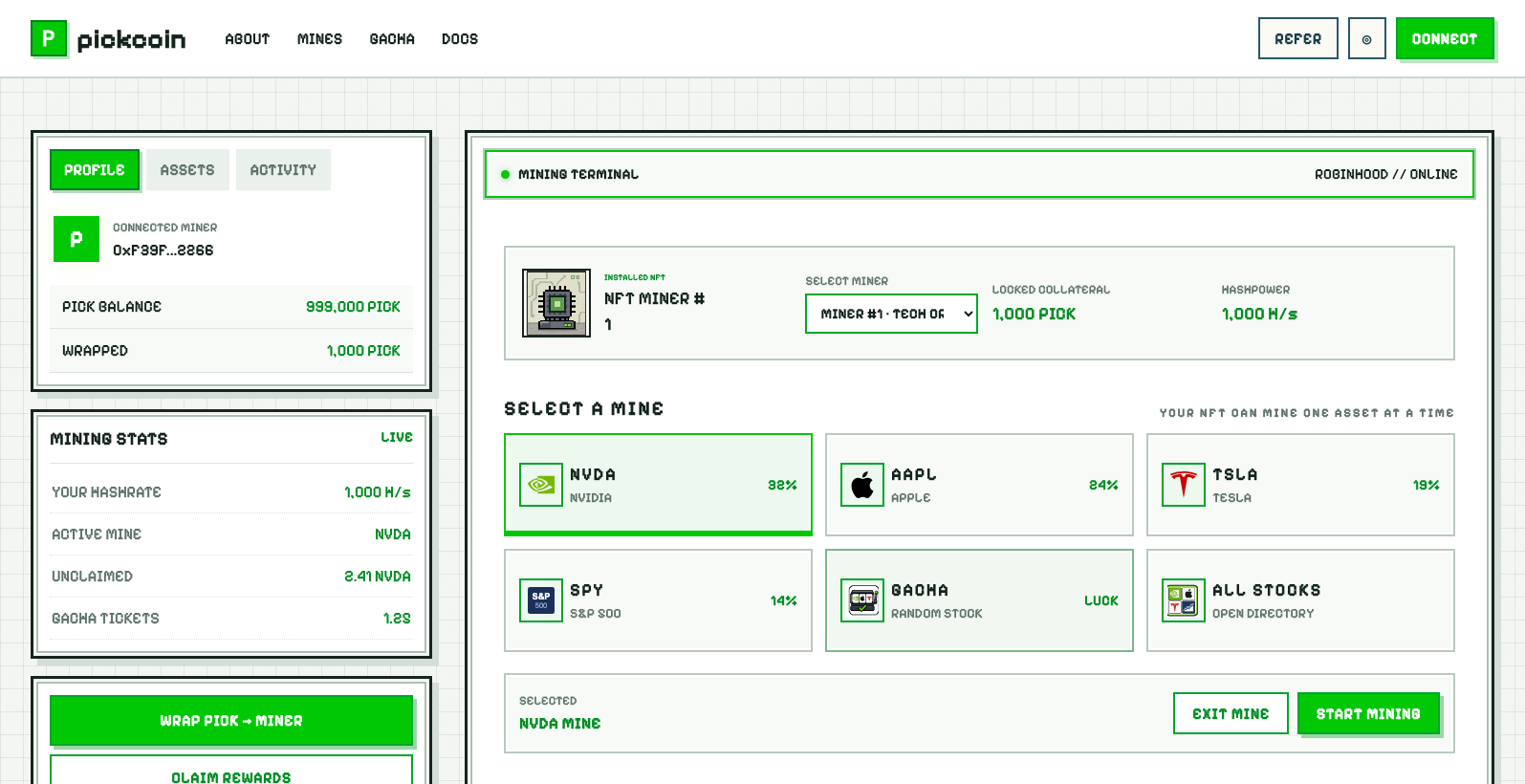Click the S&P 500 icon

[x=541, y=600]
